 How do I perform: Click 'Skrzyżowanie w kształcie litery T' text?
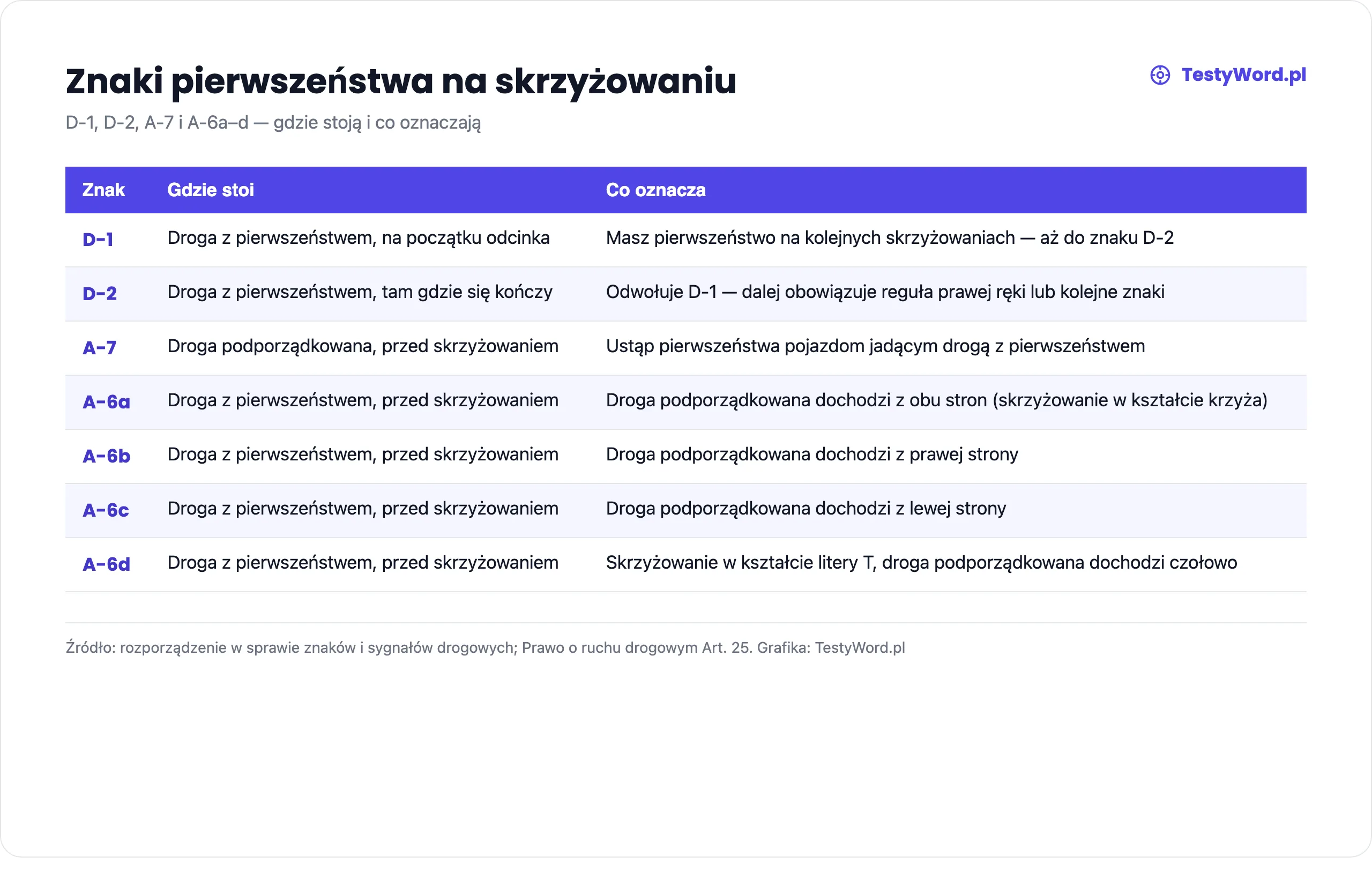(740, 563)
